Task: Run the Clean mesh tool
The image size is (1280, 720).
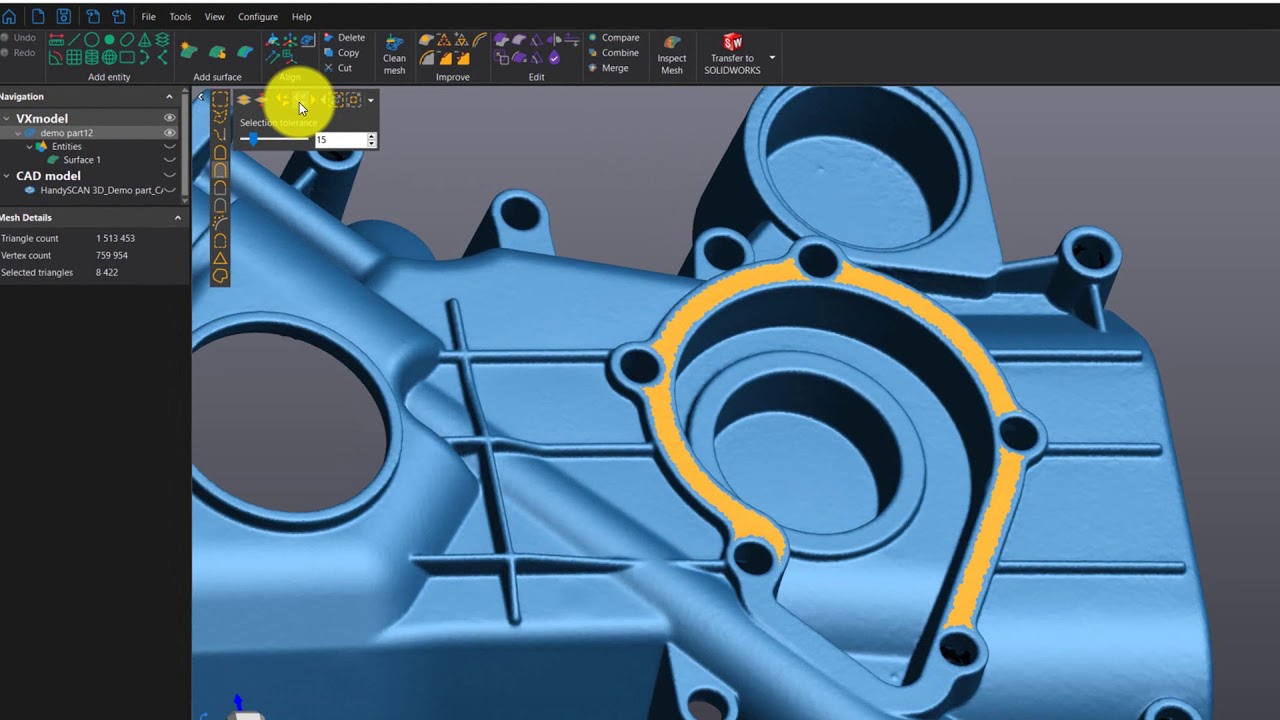Action: coord(394,53)
